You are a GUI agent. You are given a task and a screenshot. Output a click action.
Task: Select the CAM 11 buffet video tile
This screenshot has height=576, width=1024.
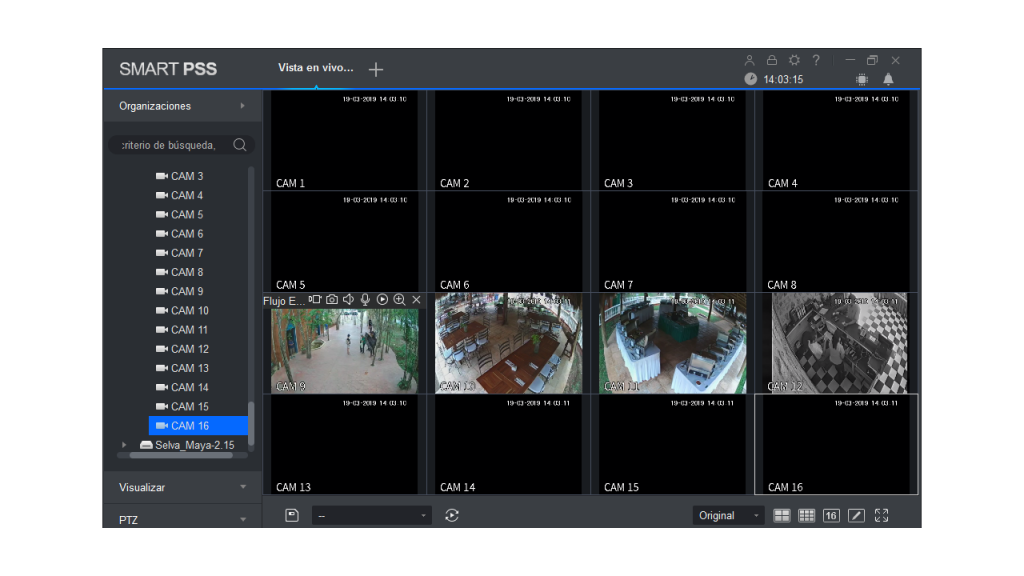[672, 343]
